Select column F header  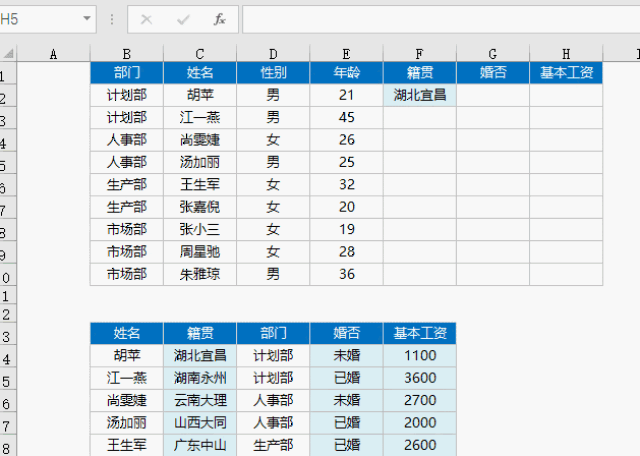(420, 53)
